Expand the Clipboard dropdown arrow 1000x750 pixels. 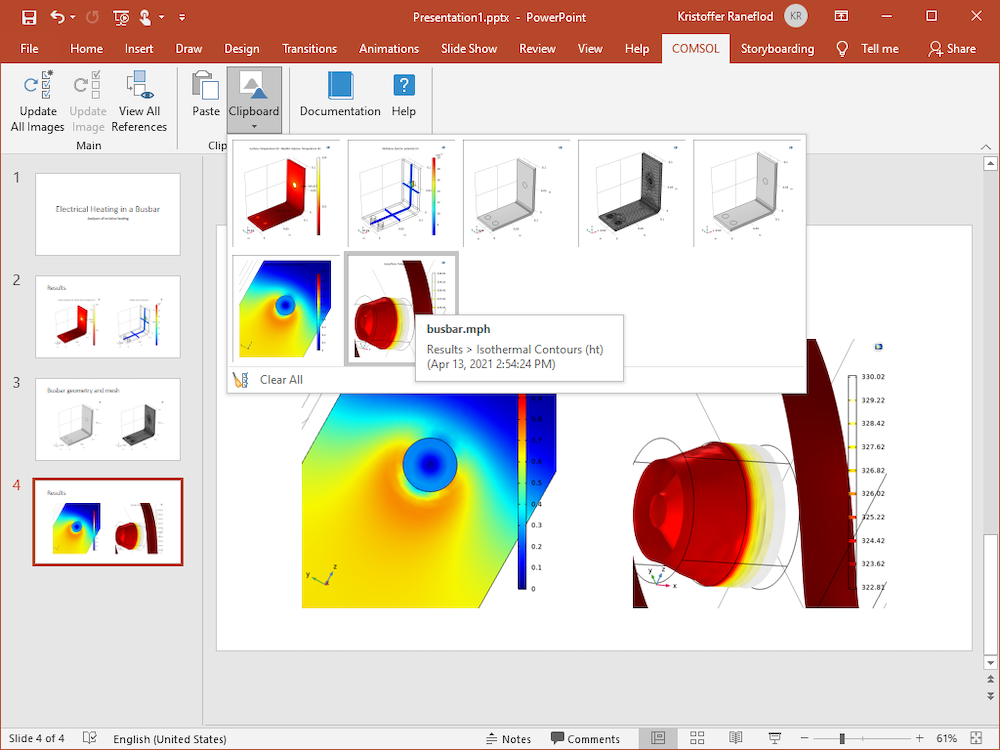coord(254,126)
